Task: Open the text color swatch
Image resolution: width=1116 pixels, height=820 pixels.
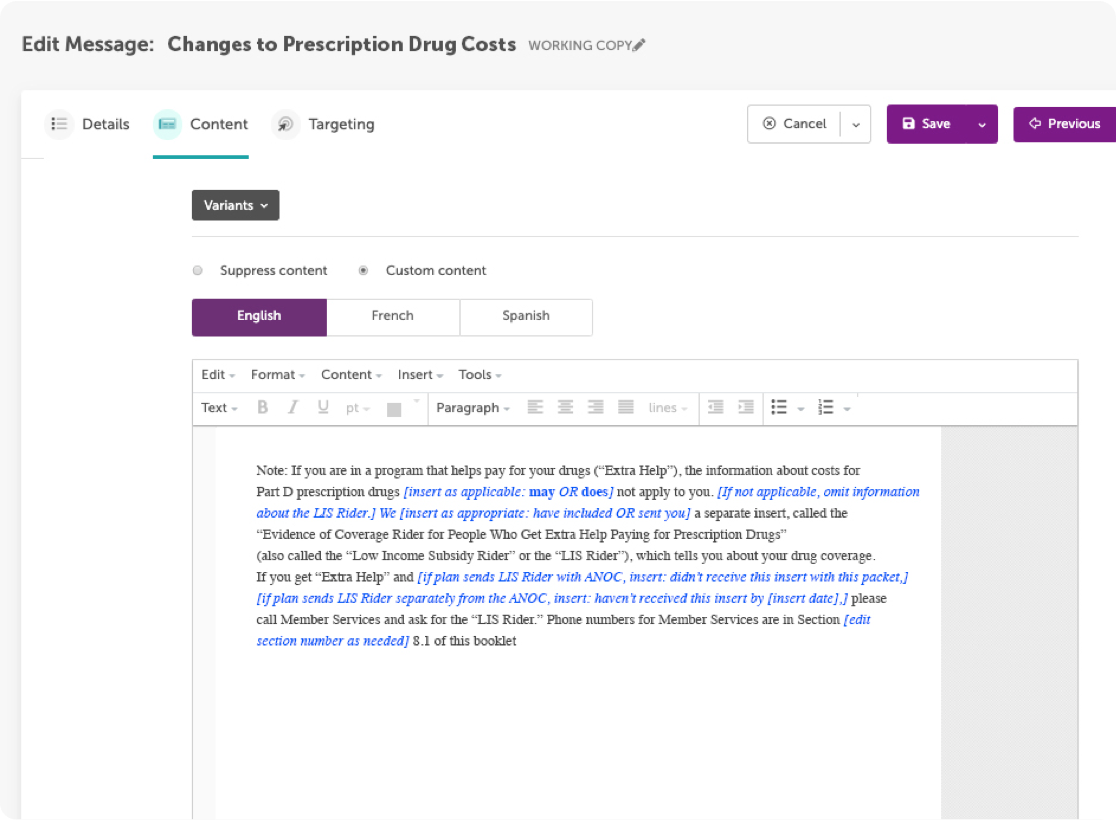Action: 394,408
